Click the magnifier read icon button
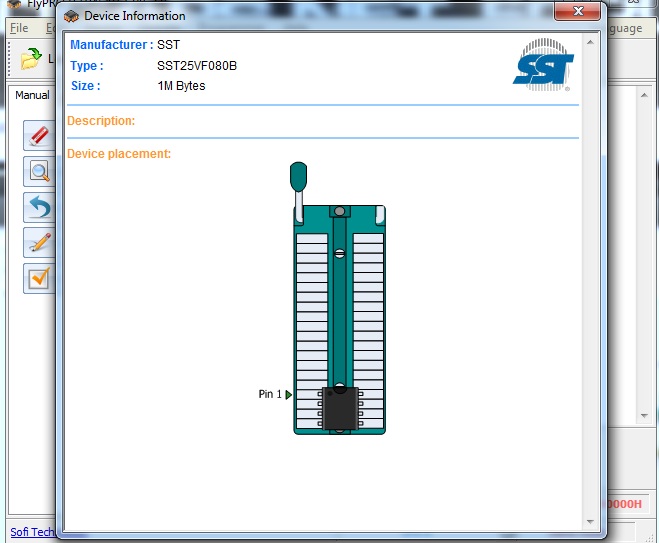This screenshot has height=543, width=659. pyautogui.click(x=39, y=171)
